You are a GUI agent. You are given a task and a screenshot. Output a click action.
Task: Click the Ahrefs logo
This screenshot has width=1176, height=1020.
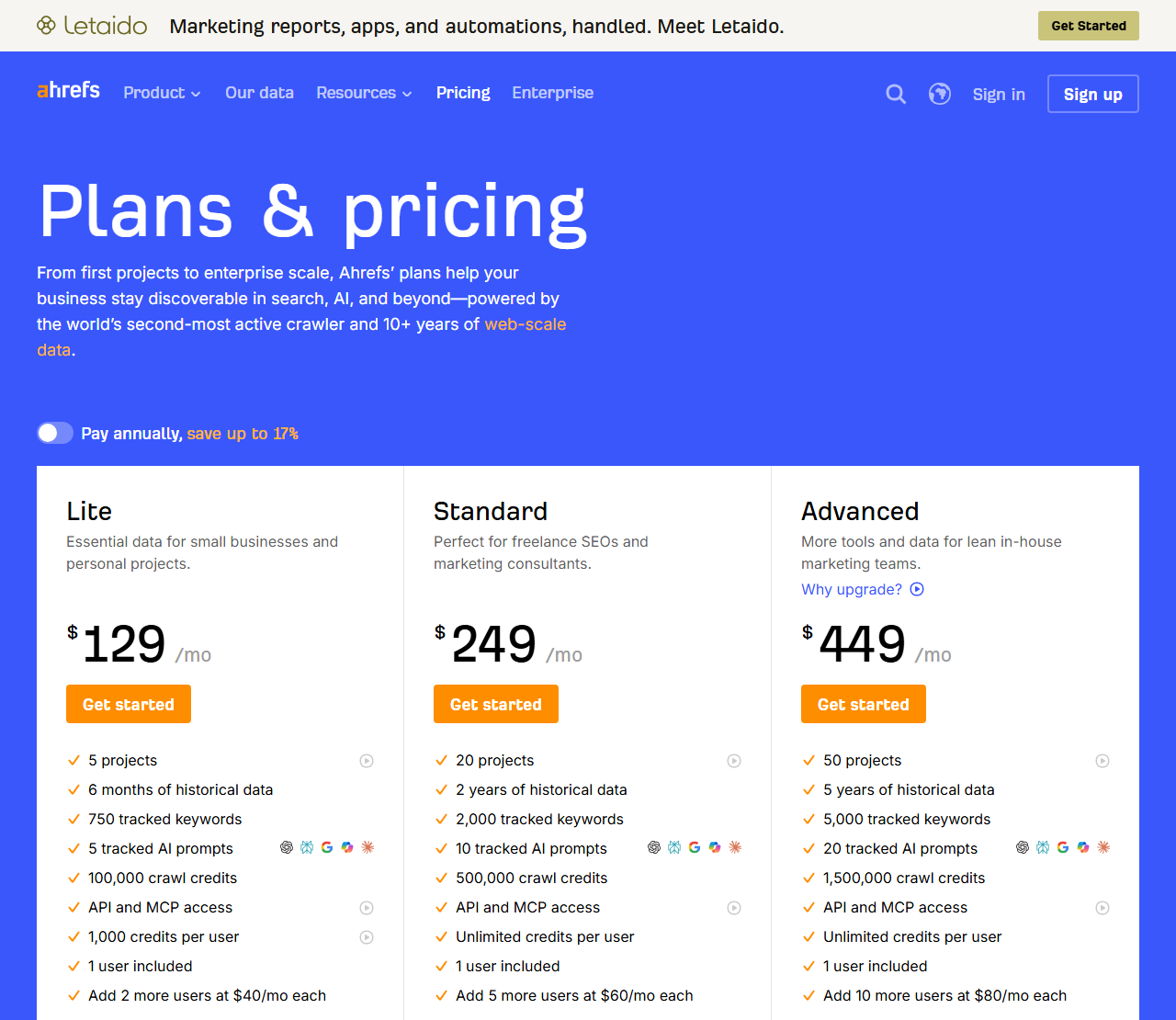click(x=68, y=90)
